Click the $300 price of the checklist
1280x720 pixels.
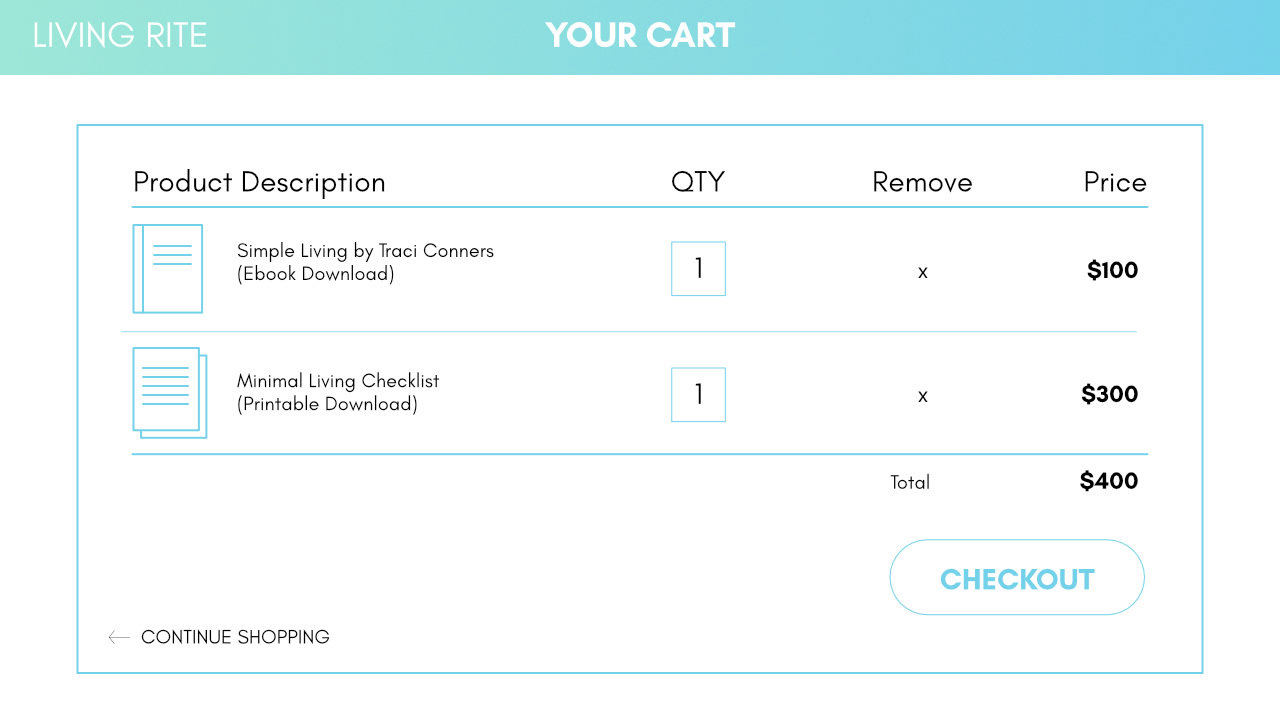pyautogui.click(x=1110, y=394)
